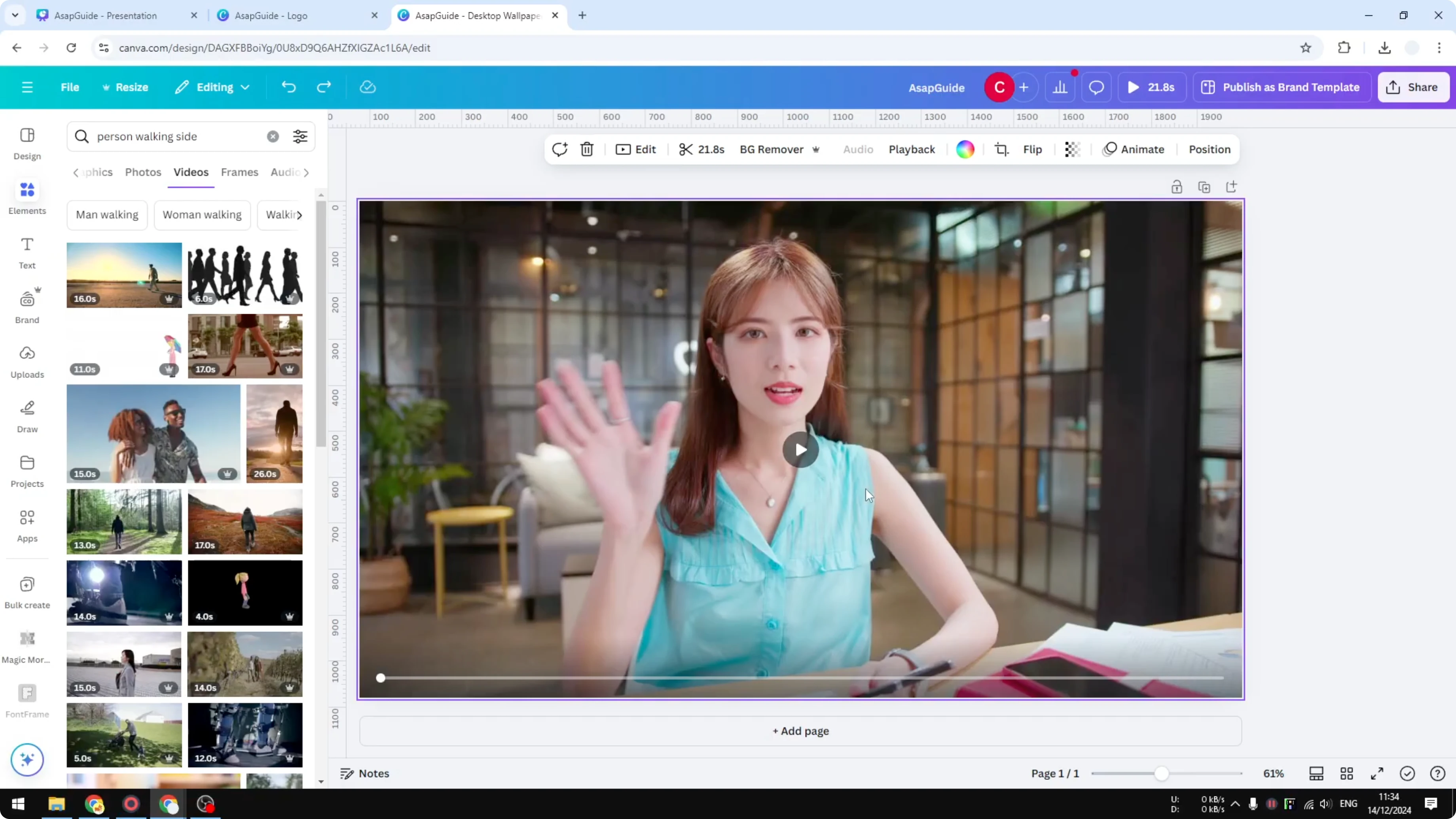Open the Magic Studio assistant sparkle icon

pos(27,760)
